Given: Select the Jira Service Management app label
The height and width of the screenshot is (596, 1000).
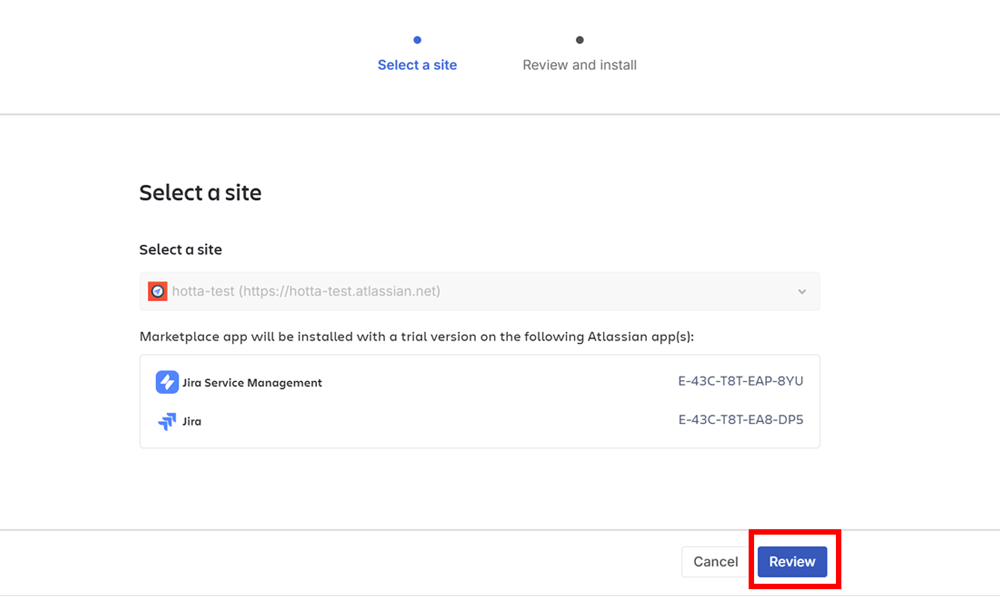Looking at the screenshot, I should tap(252, 383).
